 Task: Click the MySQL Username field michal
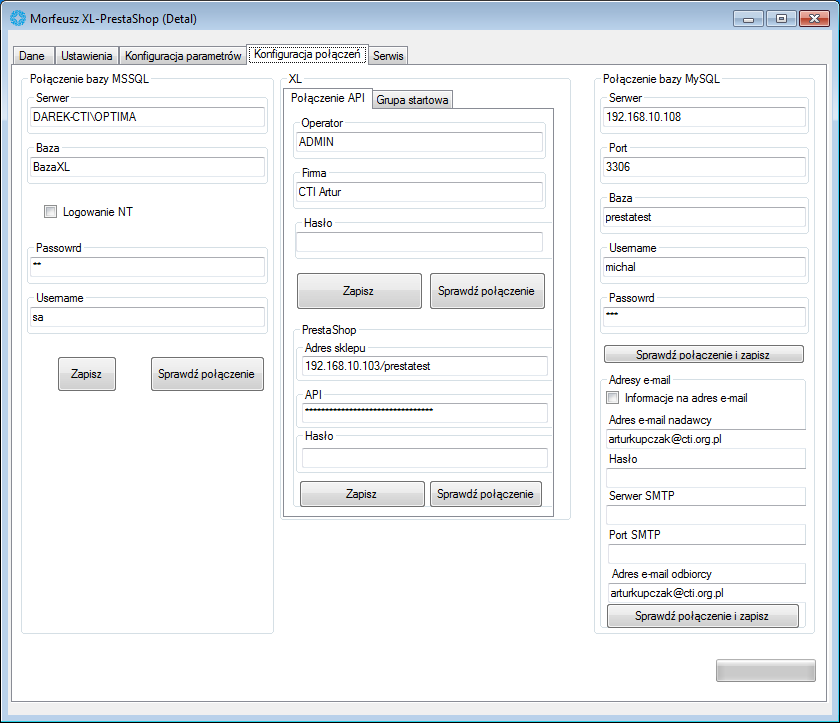[x=704, y=267]
